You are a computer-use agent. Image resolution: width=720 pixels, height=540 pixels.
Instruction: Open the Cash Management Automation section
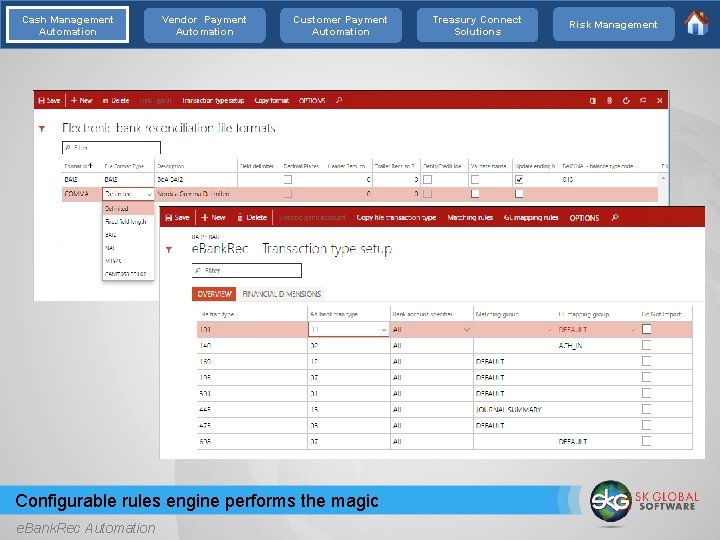point(68,25)
